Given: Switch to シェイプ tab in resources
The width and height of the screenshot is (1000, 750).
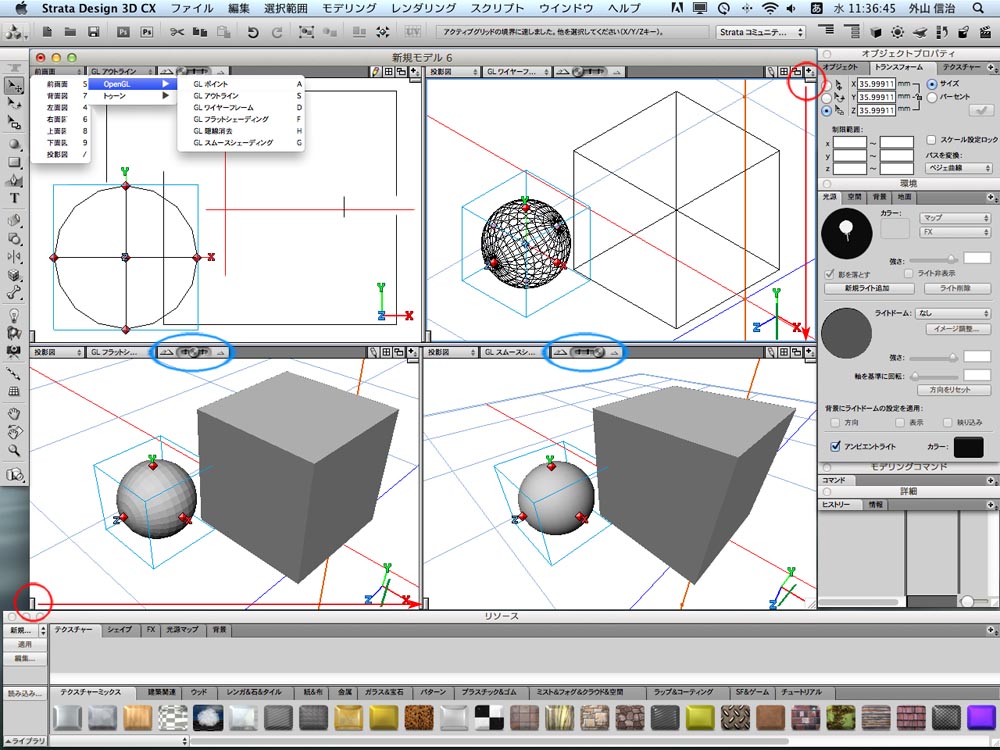Looking at the screenshot, I should tap(119, 629).
